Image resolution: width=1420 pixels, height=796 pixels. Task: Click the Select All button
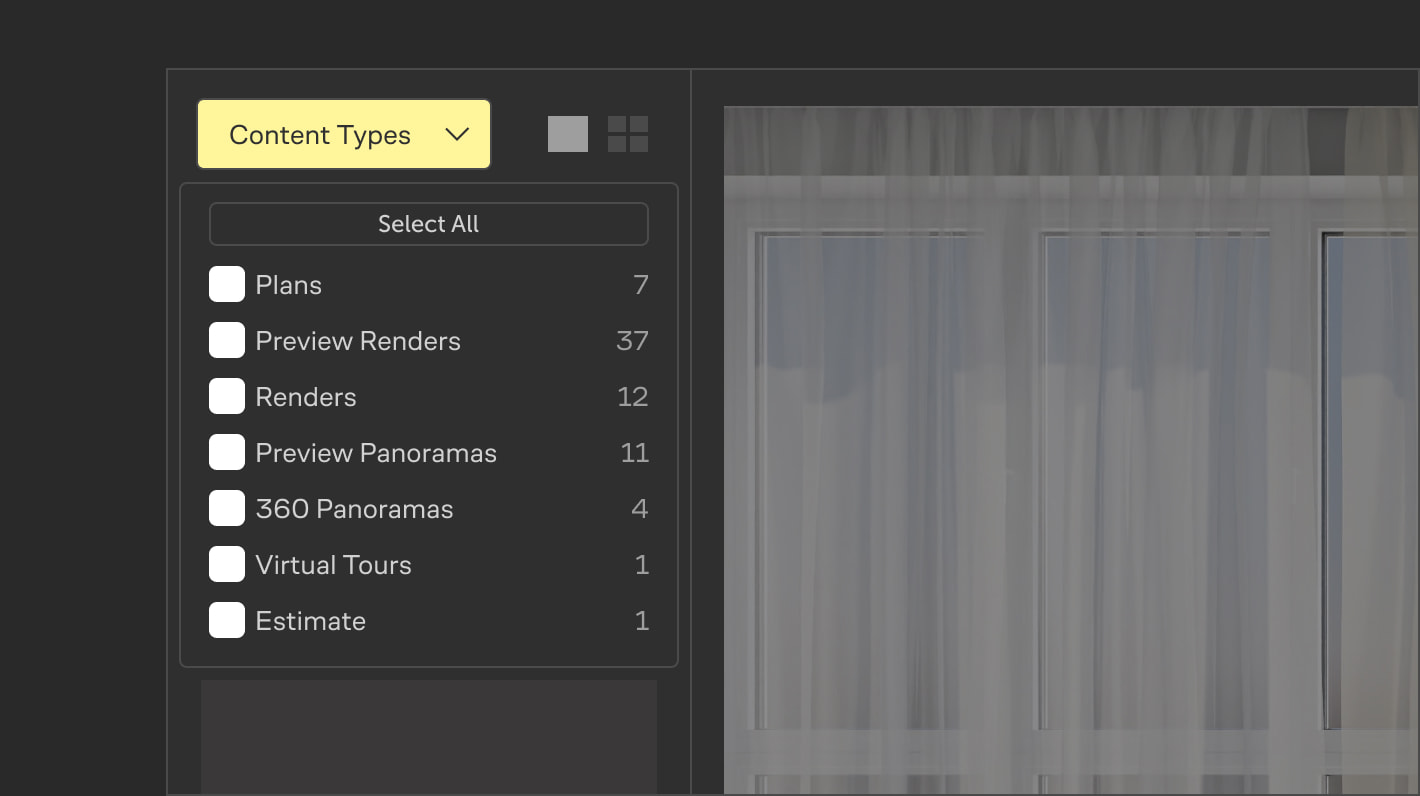click(x=428, y=224)
